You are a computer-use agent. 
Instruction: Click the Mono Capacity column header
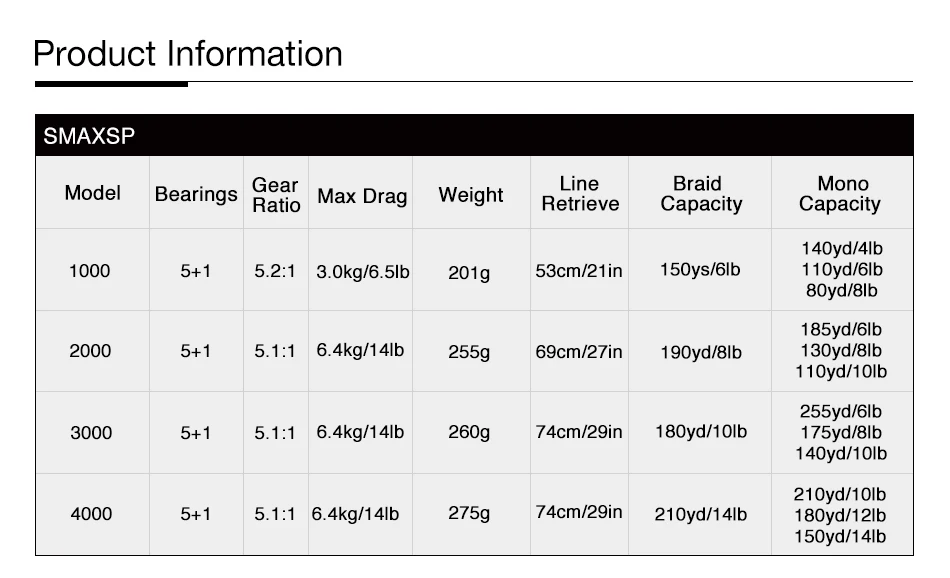842,193
